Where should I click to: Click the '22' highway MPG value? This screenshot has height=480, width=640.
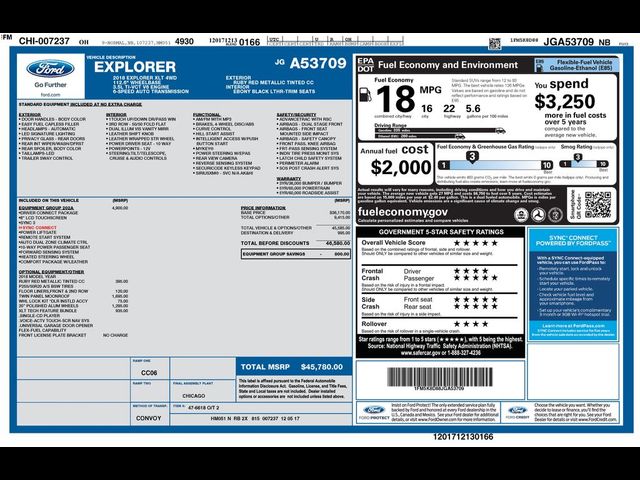pyautogui.click(x=449, y=109)
